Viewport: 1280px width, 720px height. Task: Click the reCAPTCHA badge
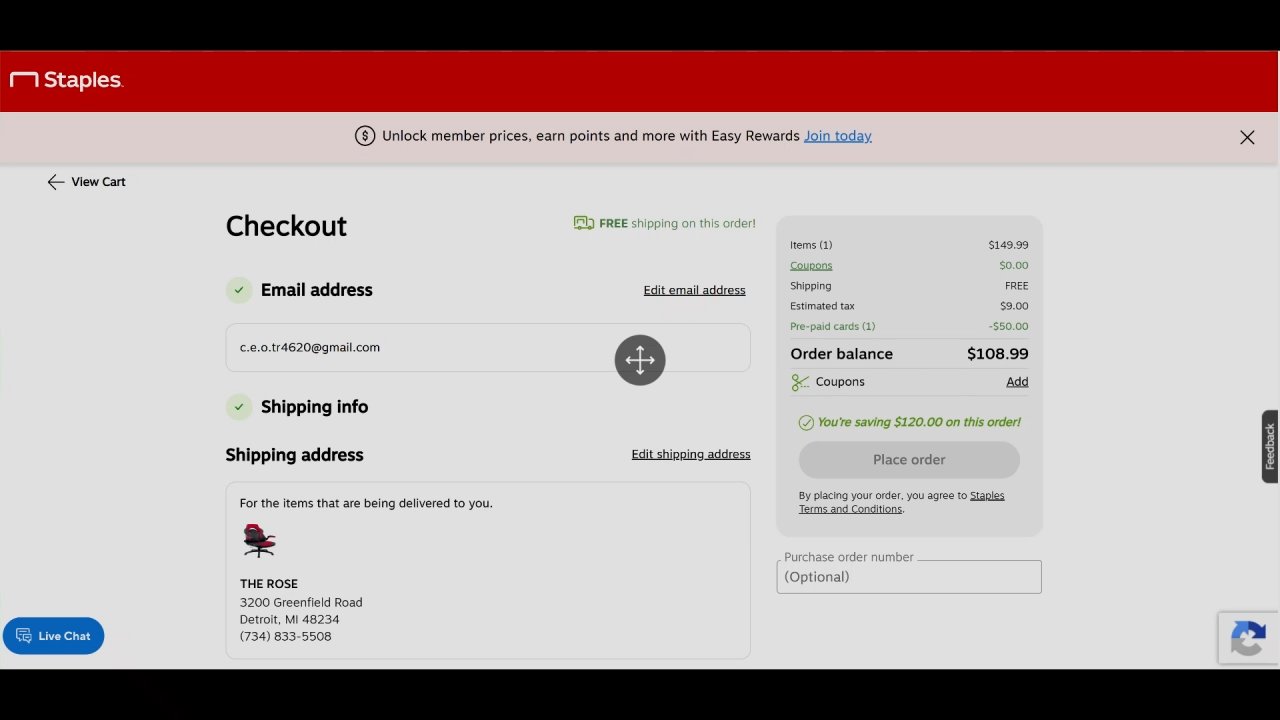coord(1248,638)
